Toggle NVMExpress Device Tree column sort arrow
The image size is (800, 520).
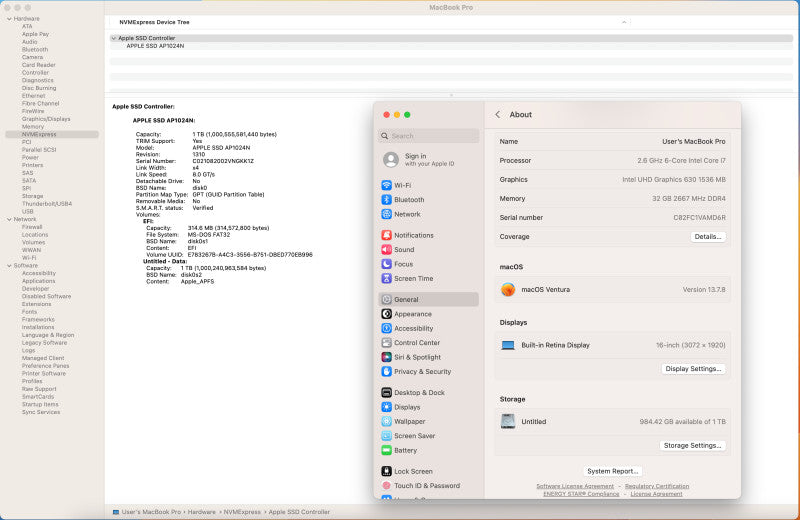point(624,22)
